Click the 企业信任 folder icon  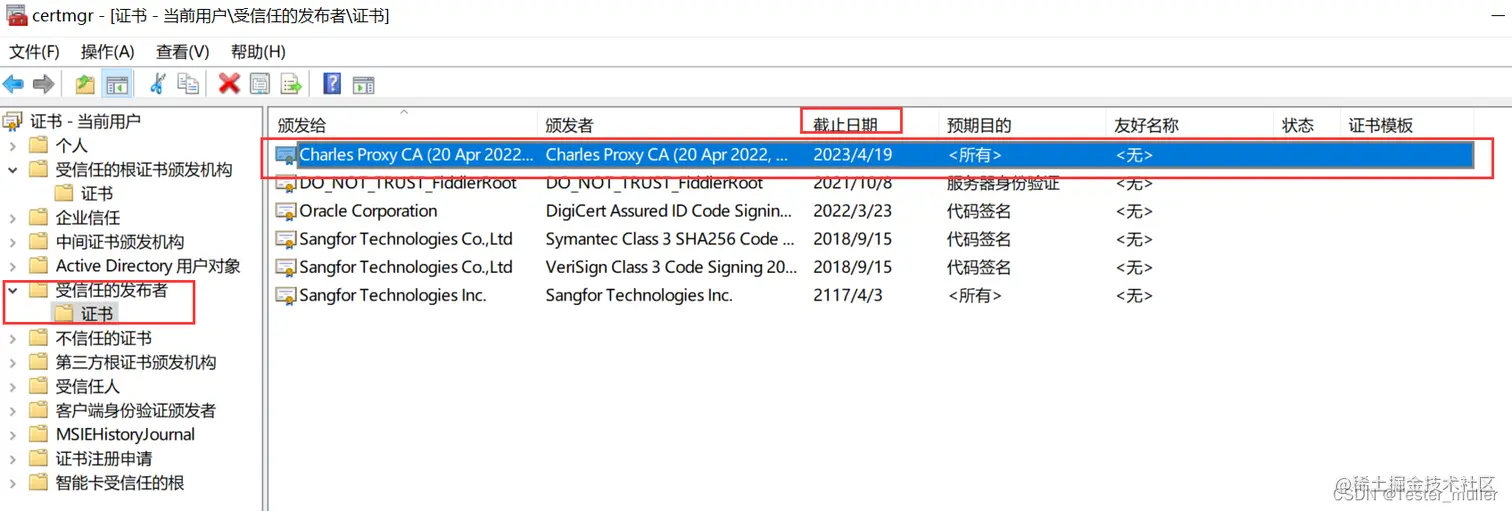tap(39, 217)
